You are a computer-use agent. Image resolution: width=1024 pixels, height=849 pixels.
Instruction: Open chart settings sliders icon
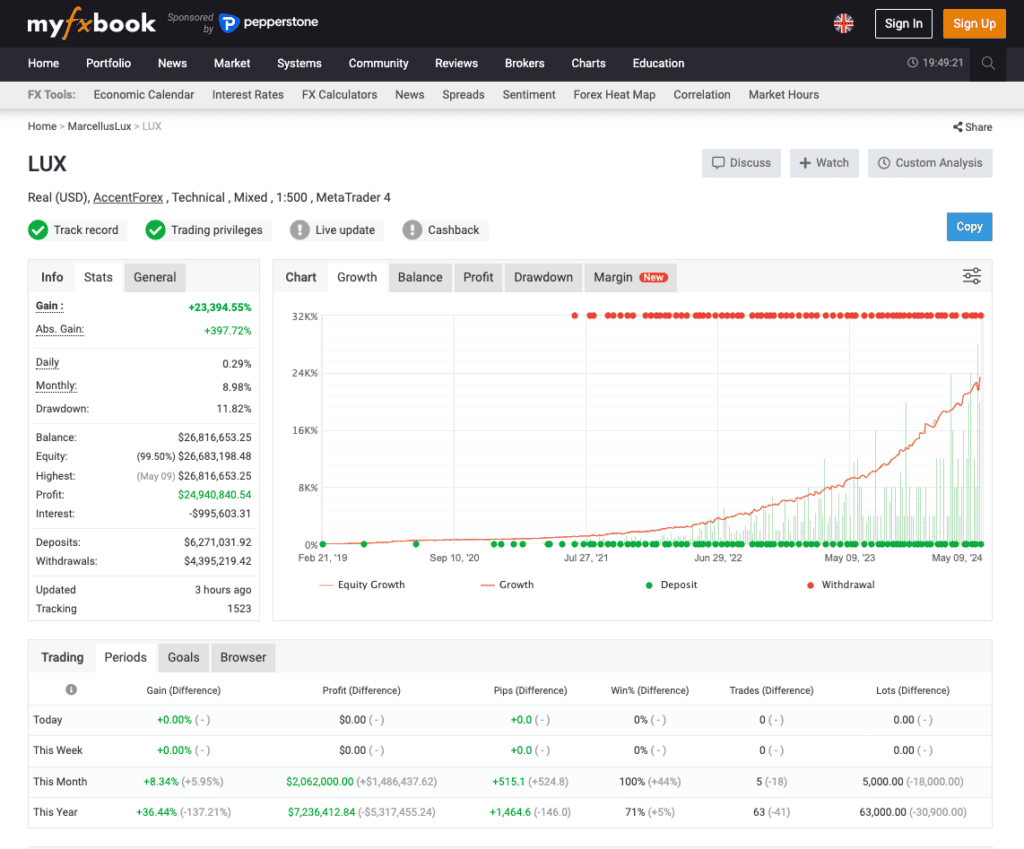click(x=972, y=276)
